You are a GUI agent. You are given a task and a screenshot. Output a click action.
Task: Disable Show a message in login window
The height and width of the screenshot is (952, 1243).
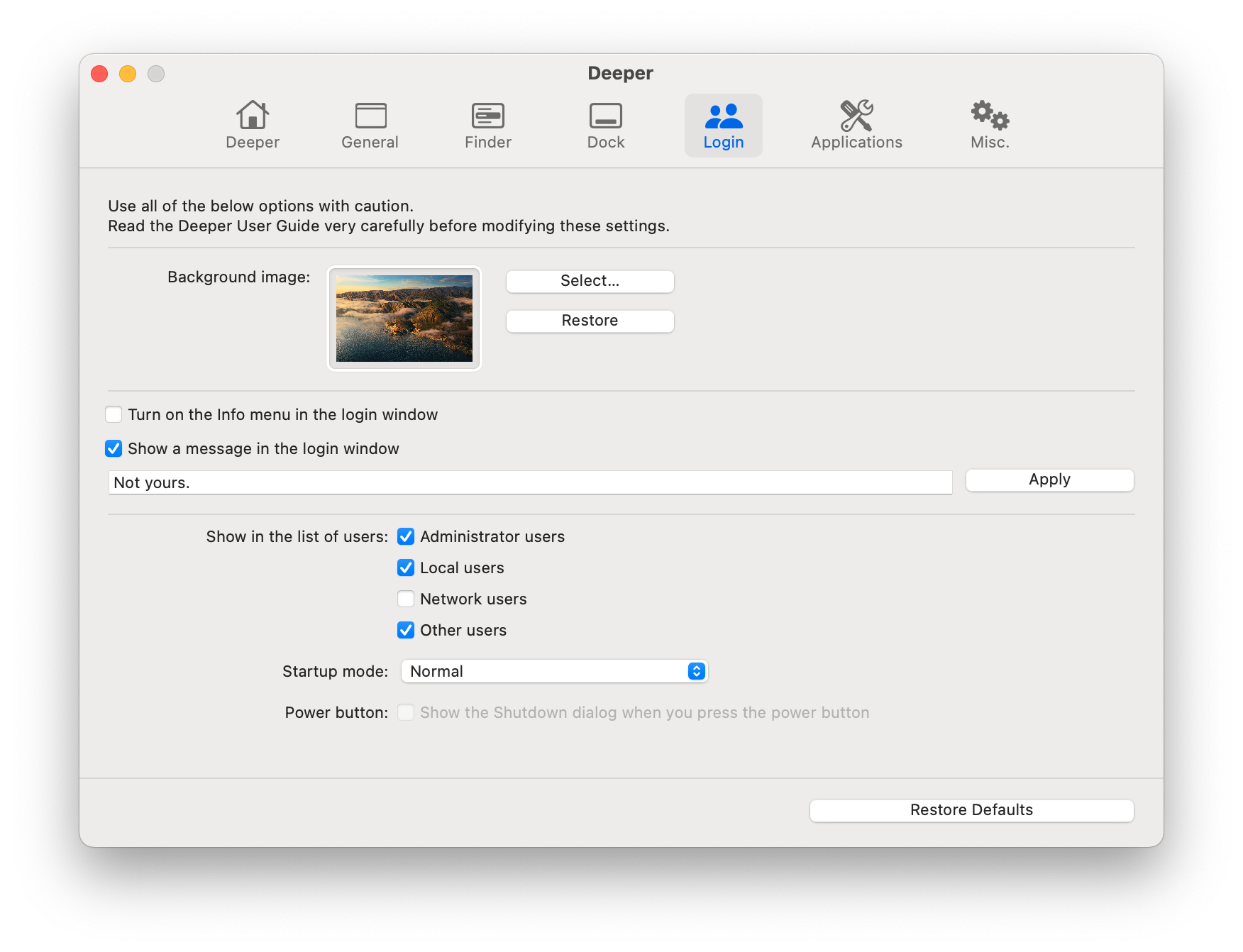tap(114, 448)
